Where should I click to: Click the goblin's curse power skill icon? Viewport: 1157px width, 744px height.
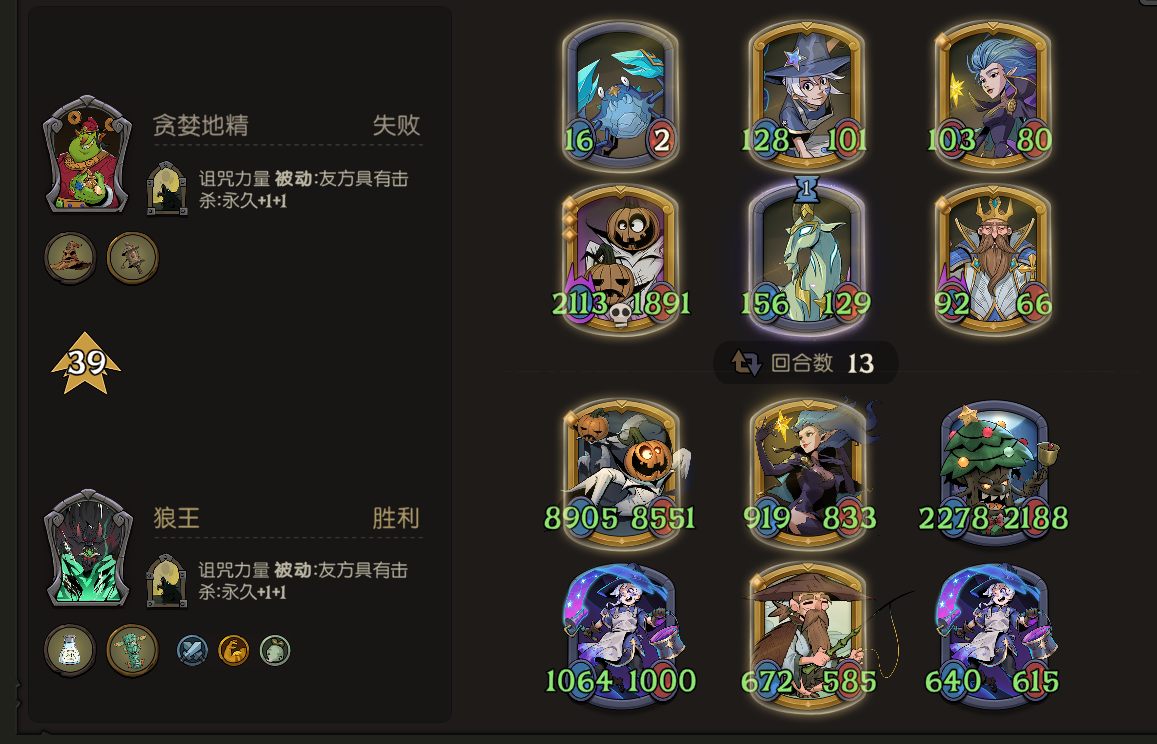[x=167, y=190]
